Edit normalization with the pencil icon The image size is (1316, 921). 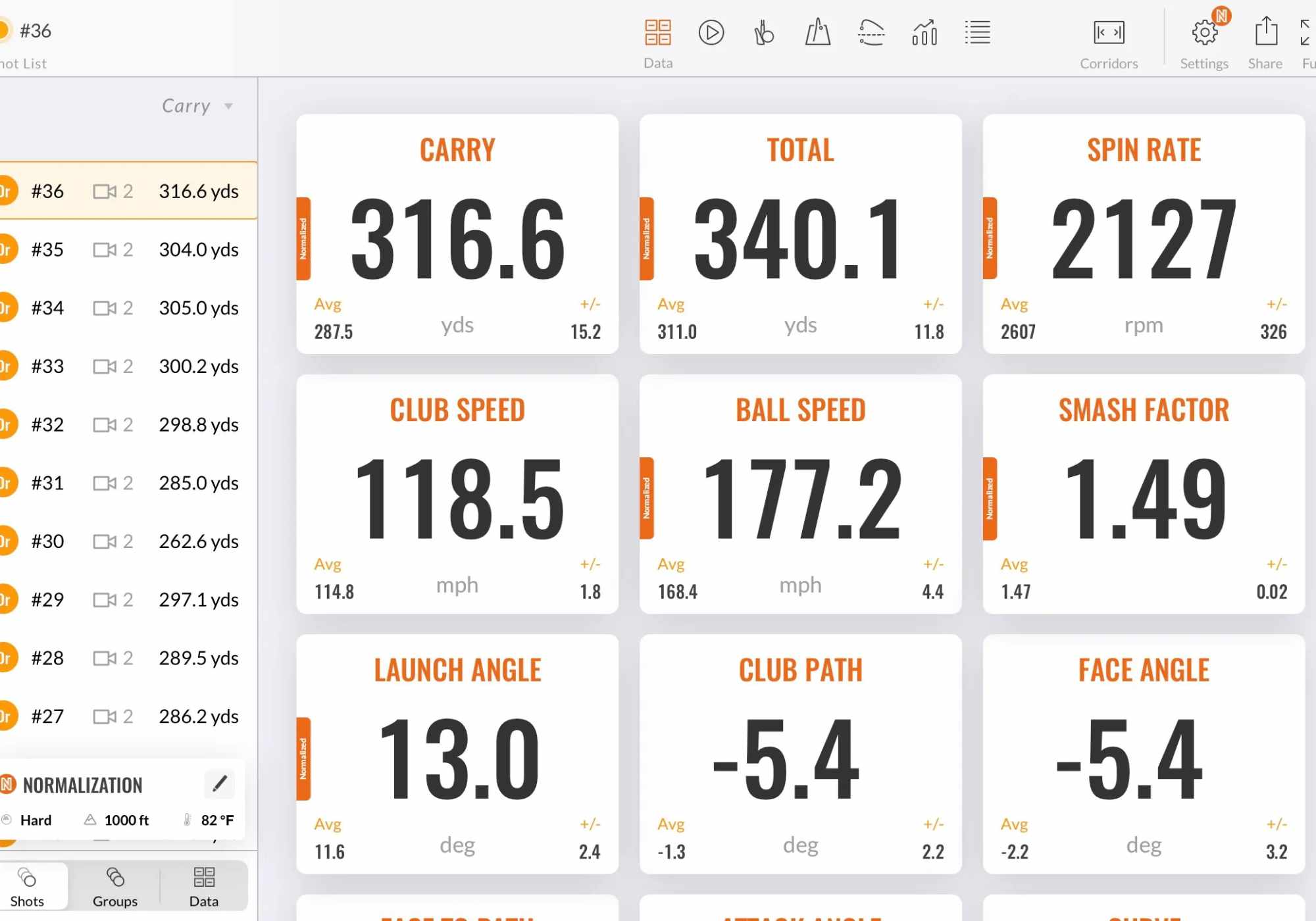(220, 784)
